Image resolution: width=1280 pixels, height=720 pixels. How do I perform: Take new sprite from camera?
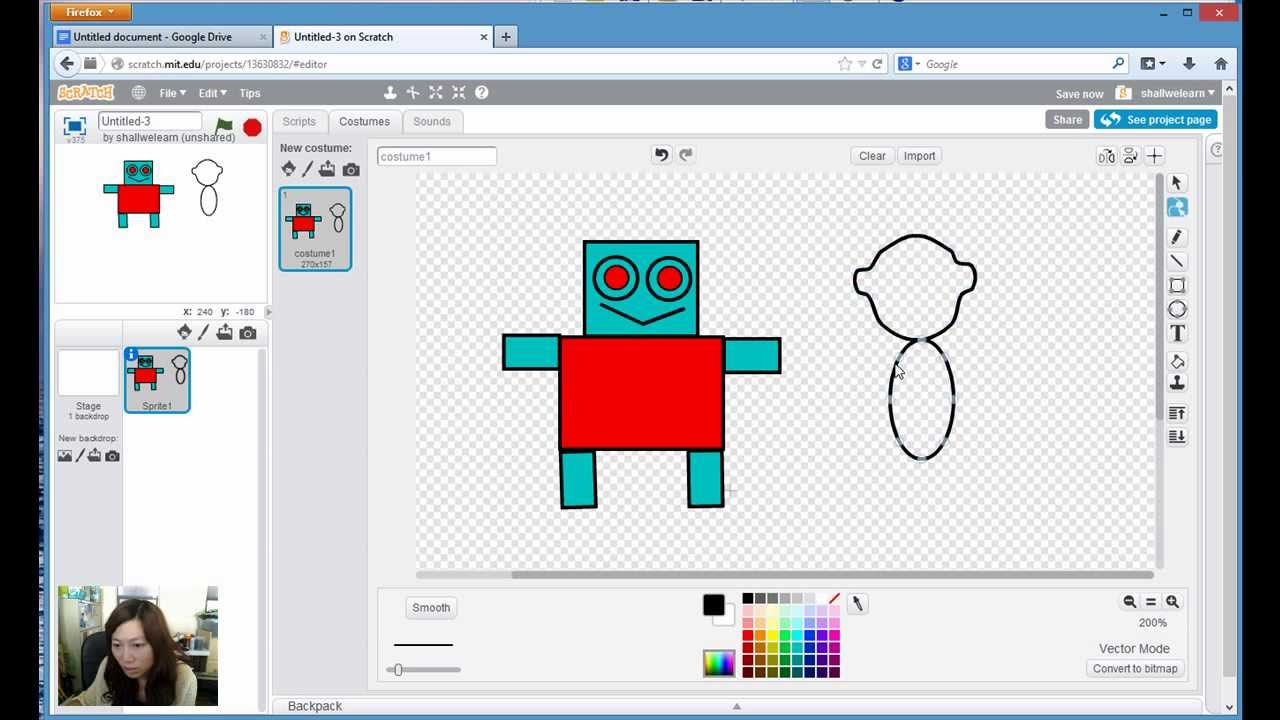(x=248, y=333)
